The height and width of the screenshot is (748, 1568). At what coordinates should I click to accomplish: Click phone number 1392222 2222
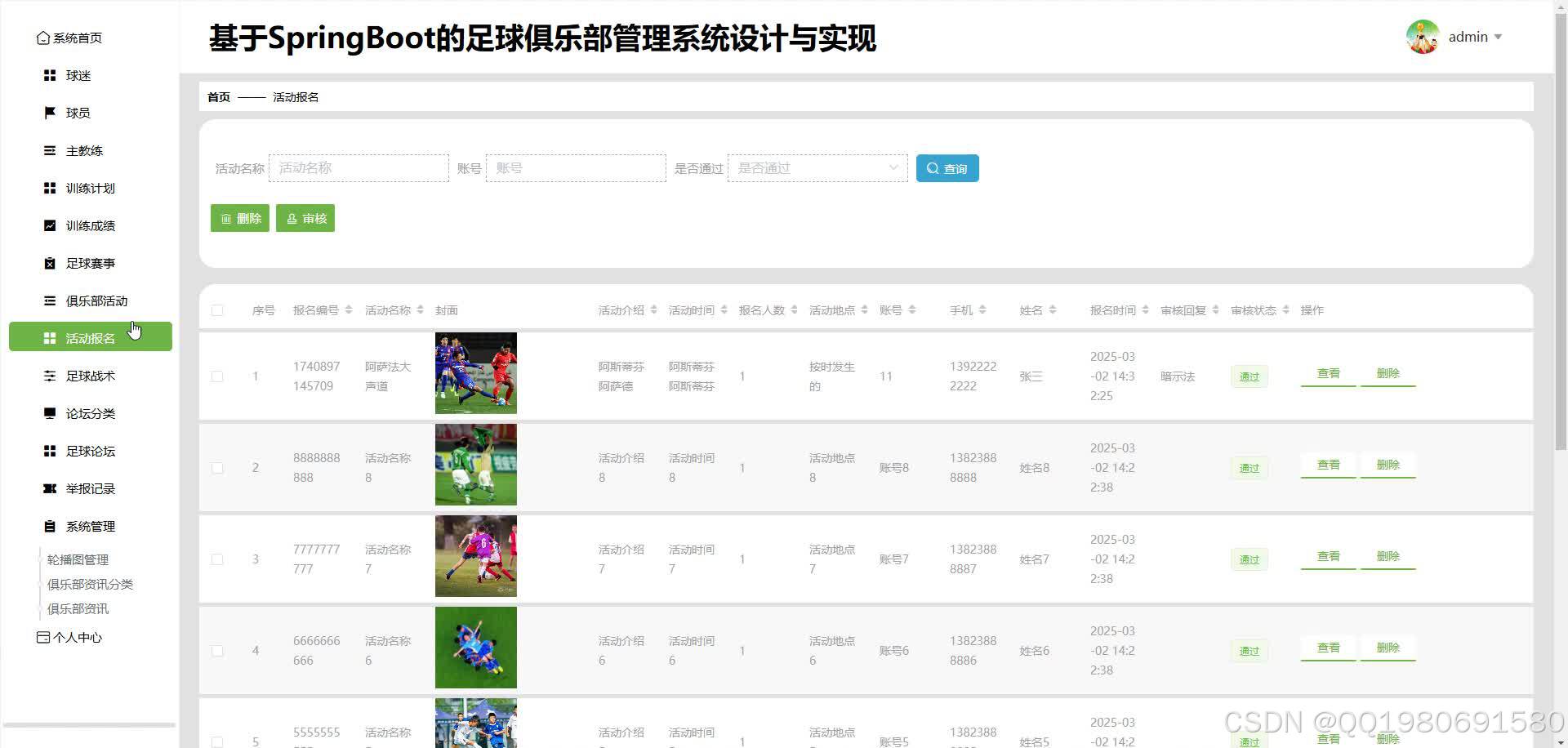click(x=973, y=376)
